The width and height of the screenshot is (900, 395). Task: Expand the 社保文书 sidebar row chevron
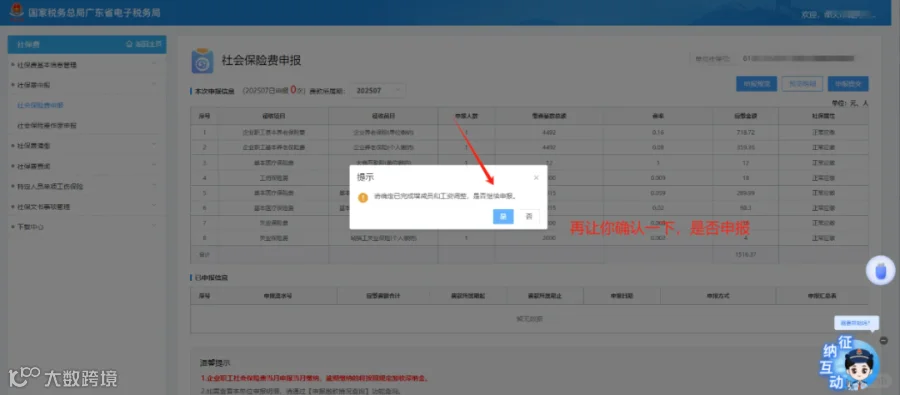click(154, 206)
